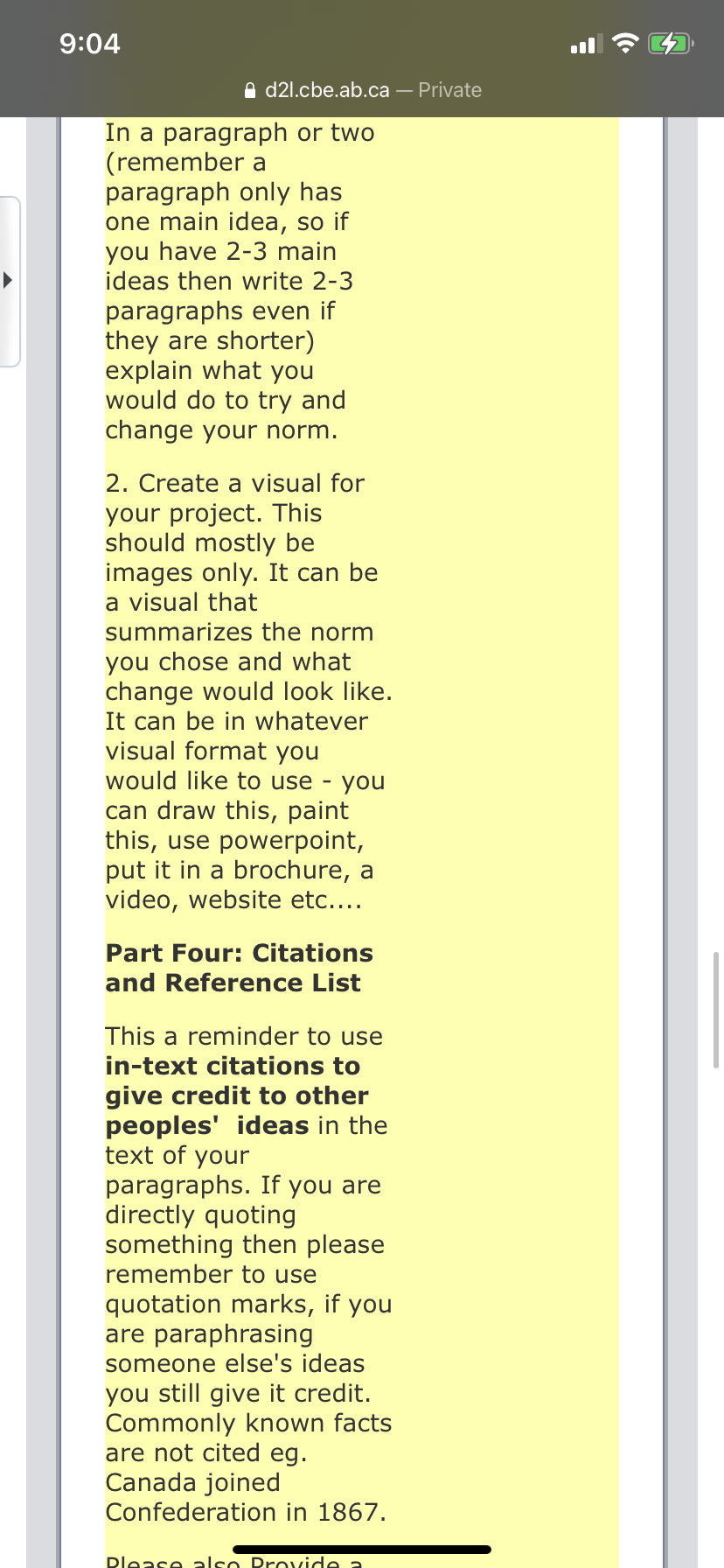Tap the Wi-Fi status icon
Screen dimensions: 724x1568
click(x=625, y=44)
